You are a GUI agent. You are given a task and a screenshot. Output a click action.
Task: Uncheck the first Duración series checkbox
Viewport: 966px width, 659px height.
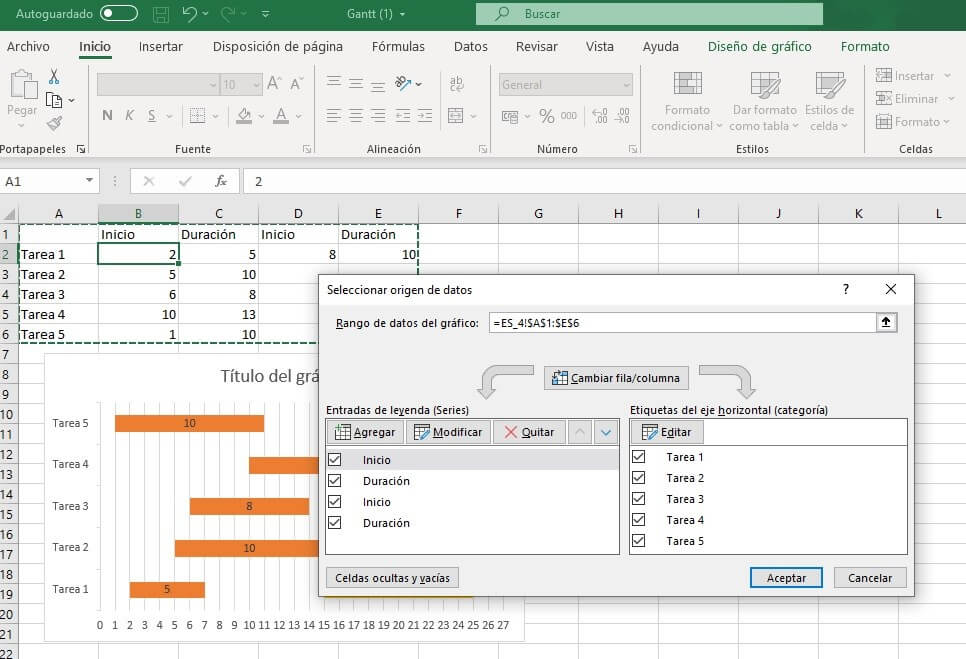[335, 480]
